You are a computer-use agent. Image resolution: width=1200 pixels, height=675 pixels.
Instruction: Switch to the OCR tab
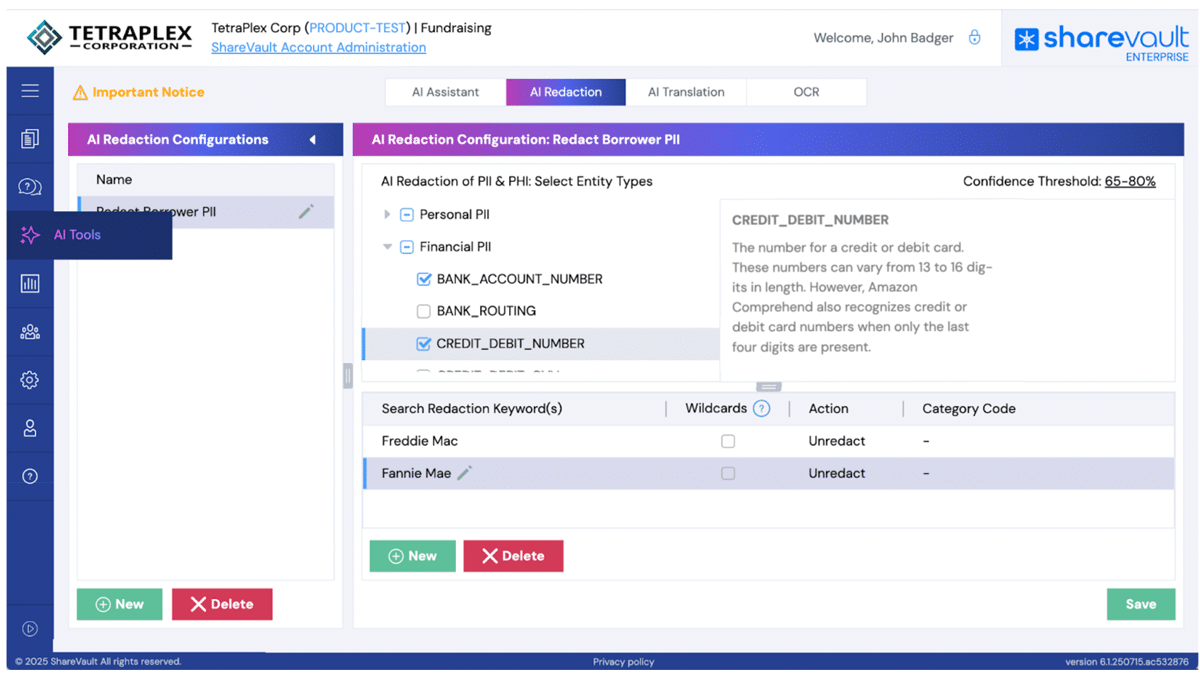[x=806, y=92]
